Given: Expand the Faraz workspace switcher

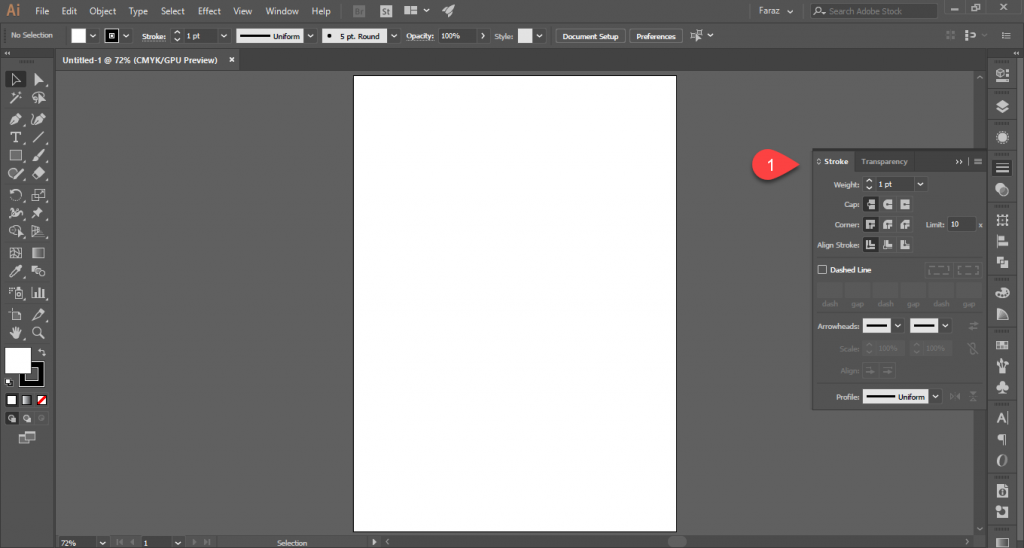Looking at the screenshot, I should 776,11.
